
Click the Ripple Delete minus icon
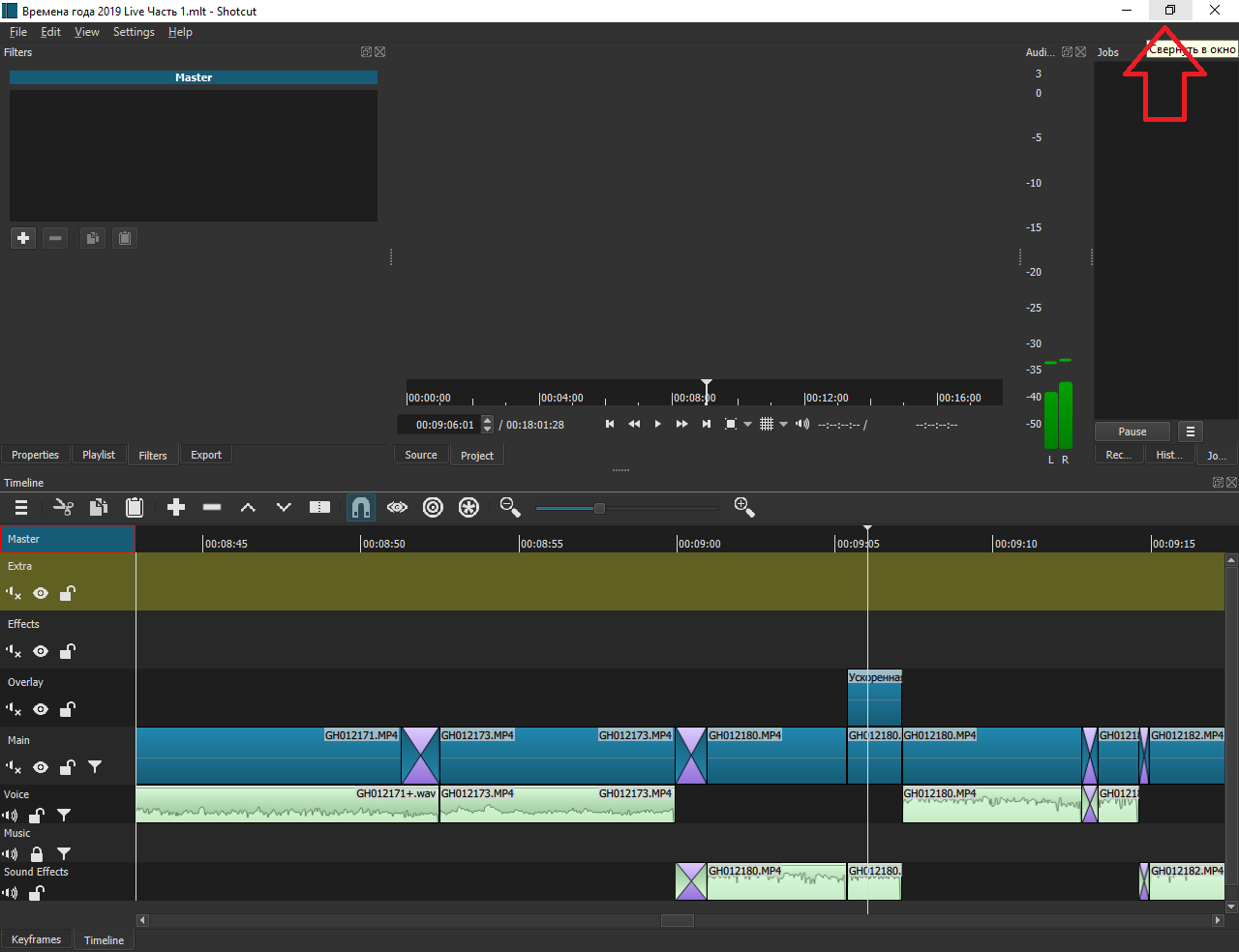click(212, 507)
